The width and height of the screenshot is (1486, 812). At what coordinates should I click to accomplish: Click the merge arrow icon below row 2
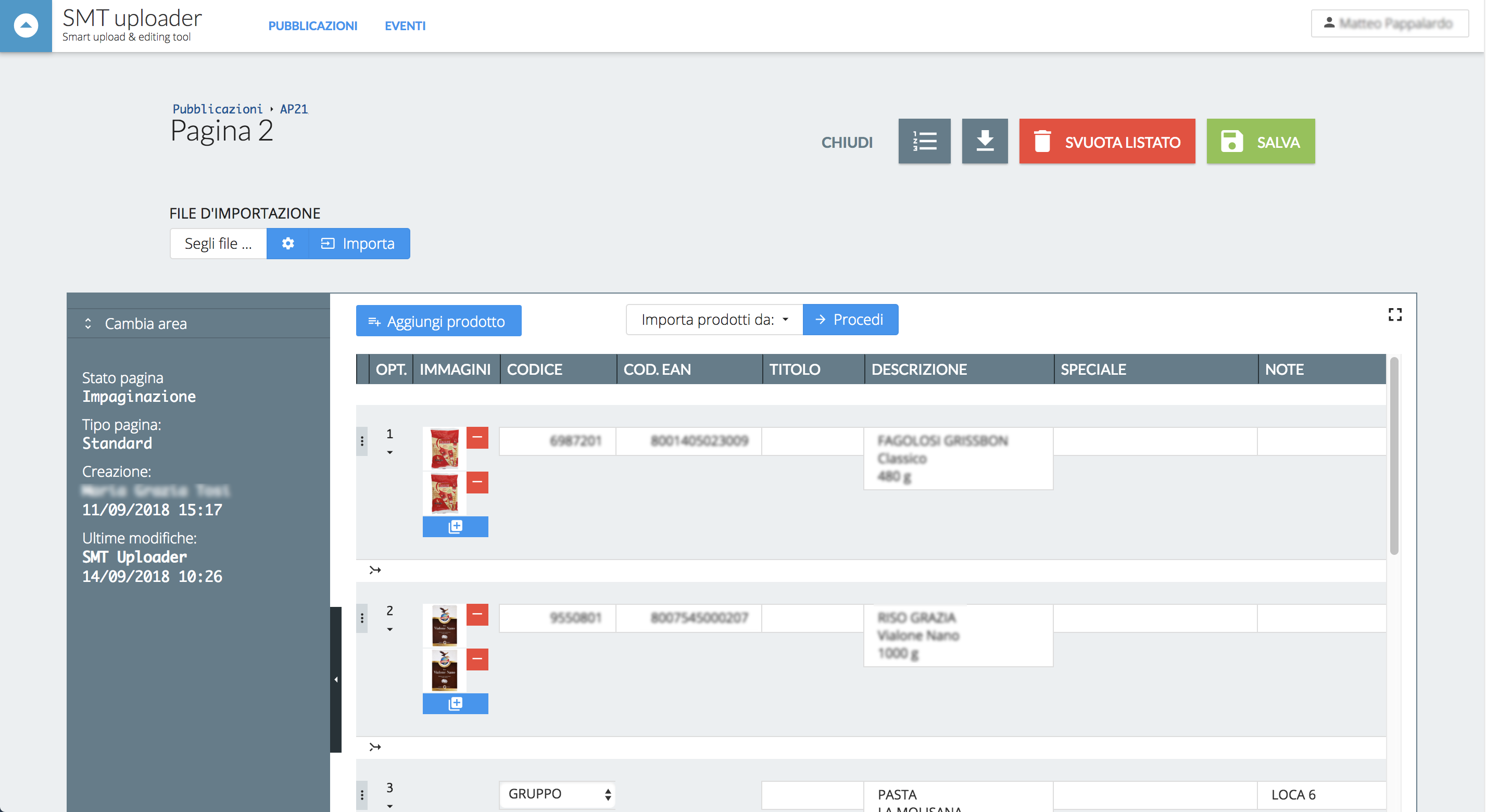point(375,747)
